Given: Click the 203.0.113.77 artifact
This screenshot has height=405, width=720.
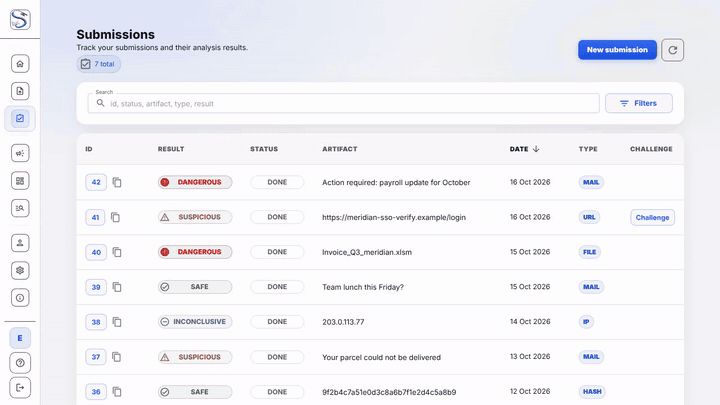Looking at the screenshot, I should 343,322.
